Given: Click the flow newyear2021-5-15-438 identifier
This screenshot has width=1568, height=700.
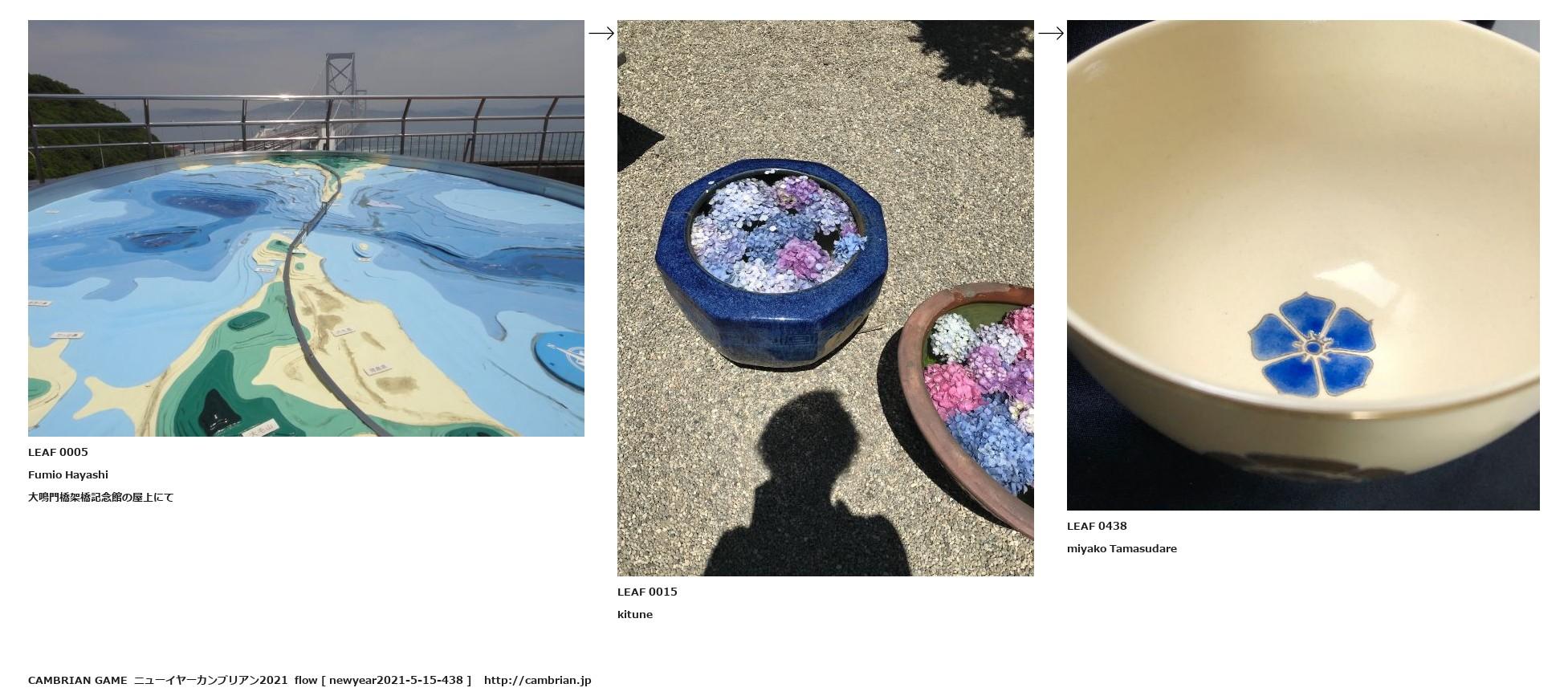Looking at the screenshot, I should tap(383, 680).
